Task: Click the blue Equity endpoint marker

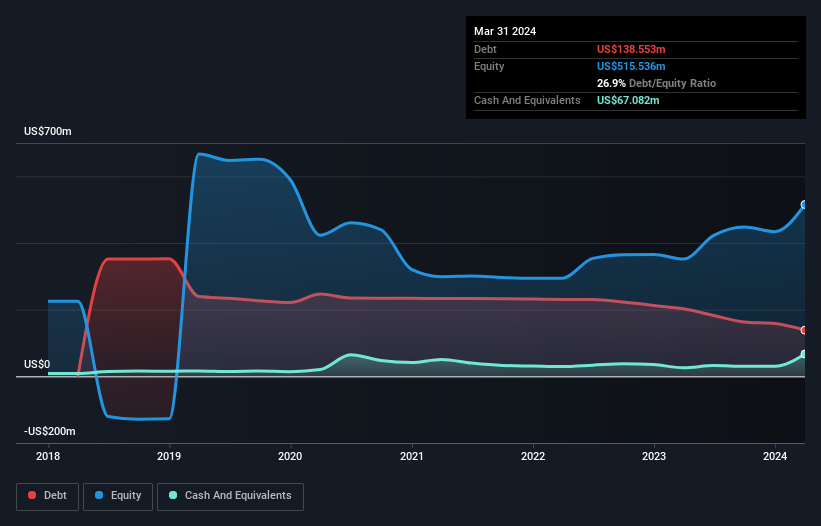Action: coord(804,205)
